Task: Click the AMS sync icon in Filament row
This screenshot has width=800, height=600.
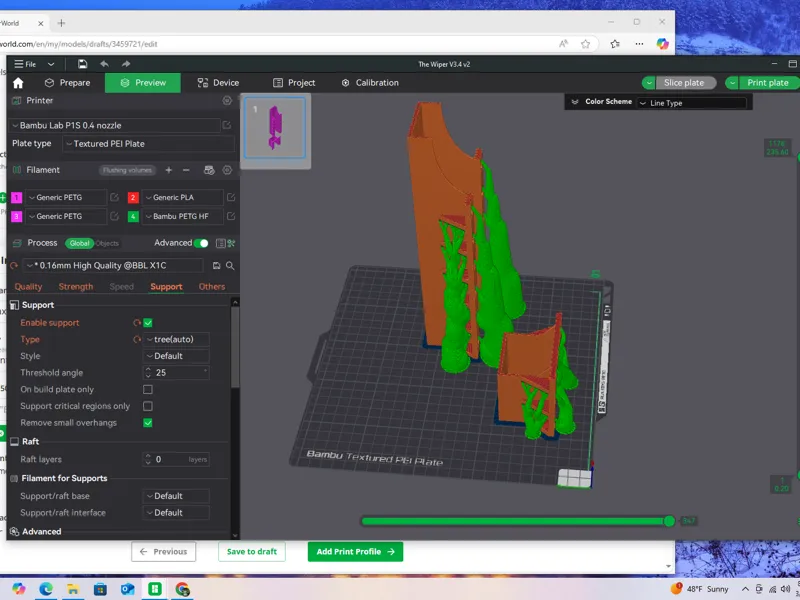Action: tap(209, 170)
